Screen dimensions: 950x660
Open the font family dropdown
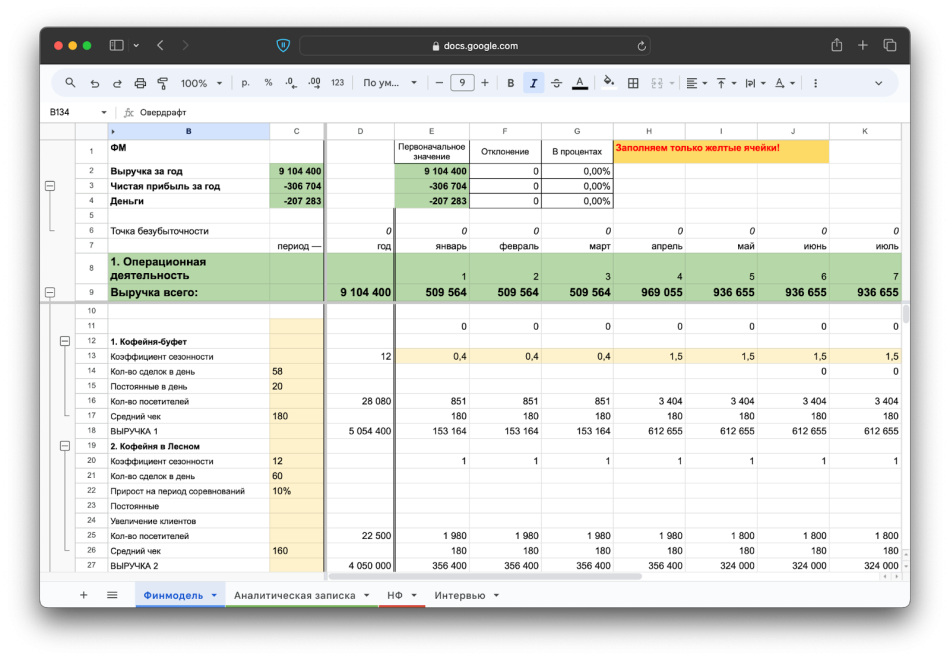pyautogui.click(x=383, y=83)
